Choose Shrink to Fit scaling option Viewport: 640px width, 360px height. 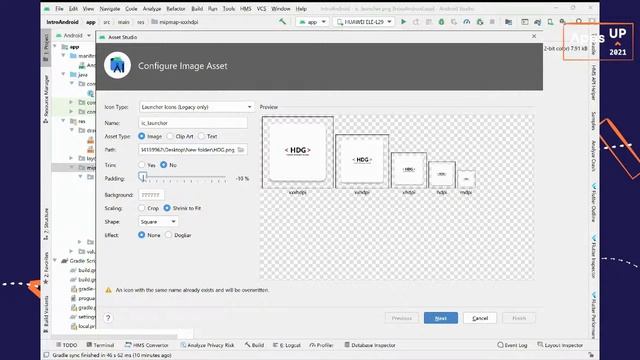(x=167, y=208)
